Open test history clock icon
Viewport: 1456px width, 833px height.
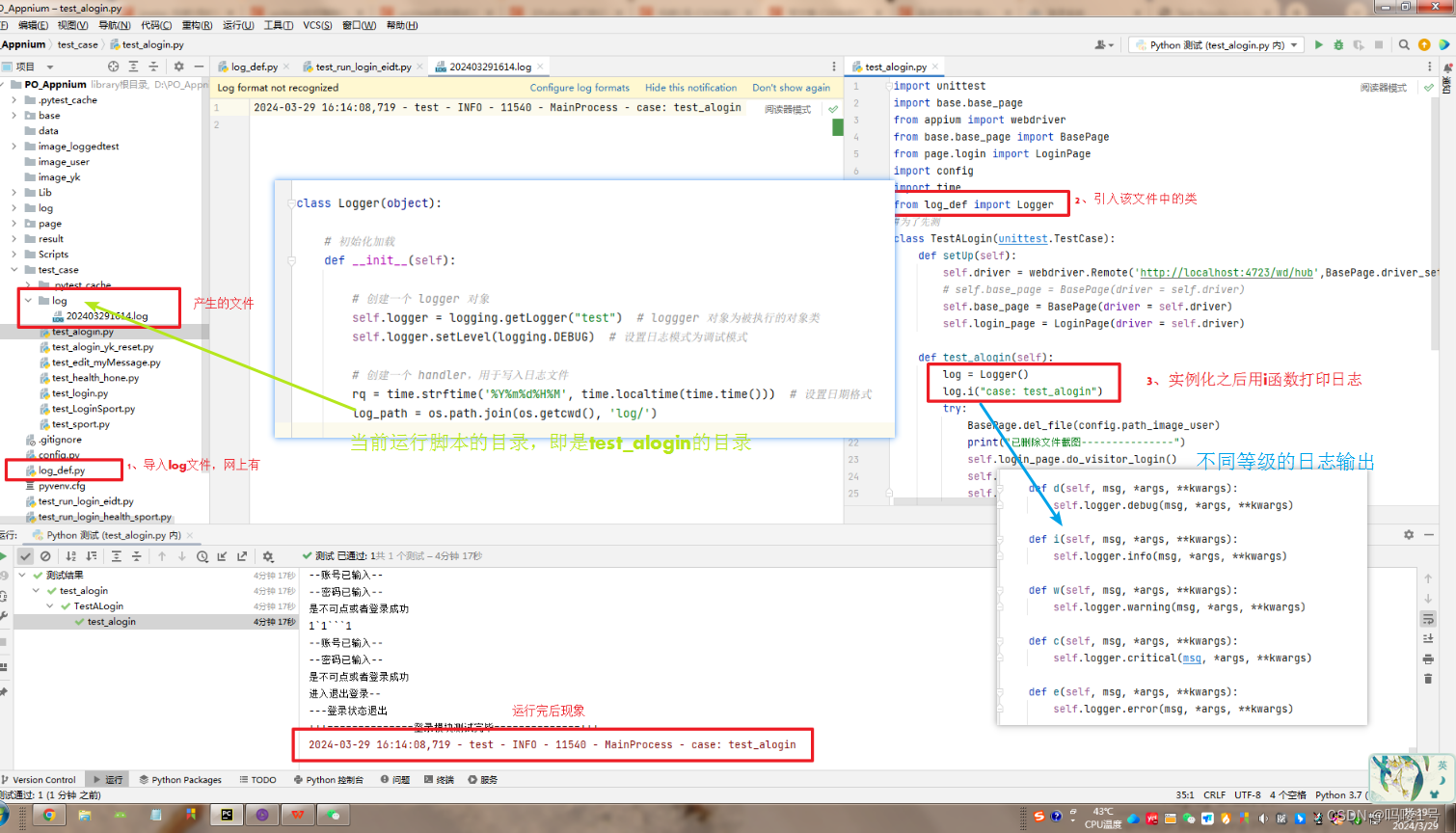click(202, 556)
